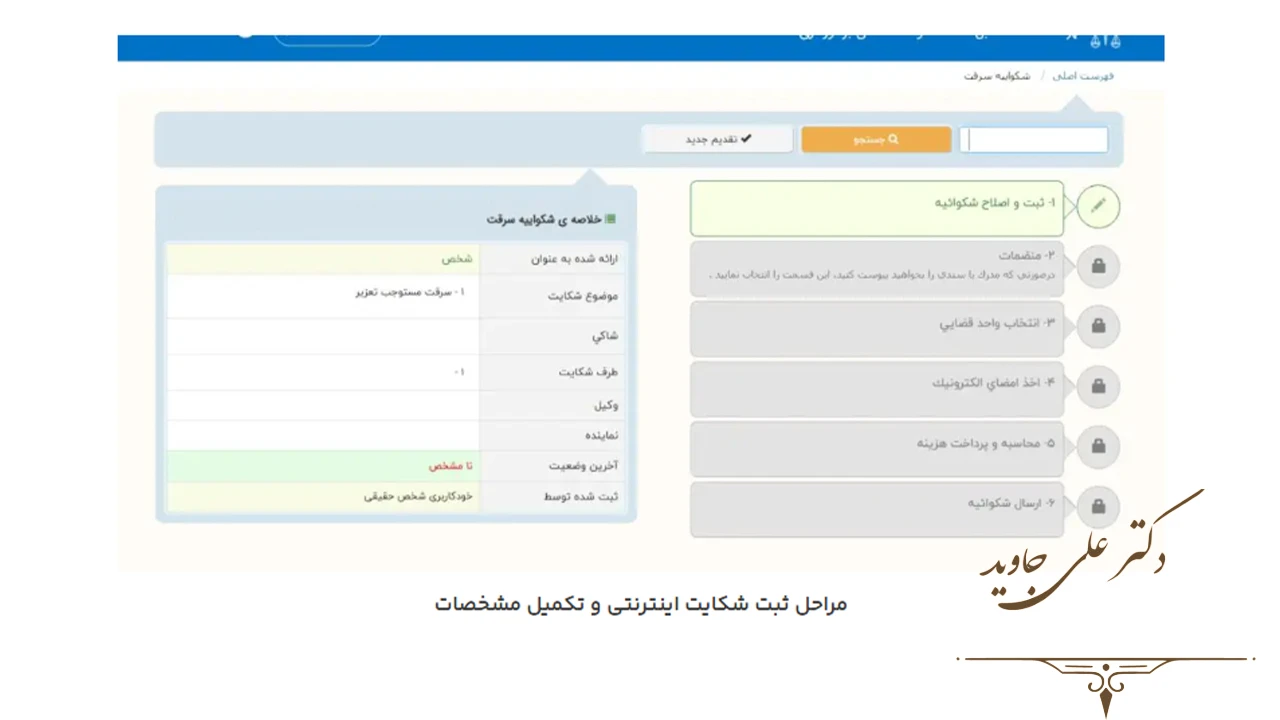Click the green list icon beside خلاصه ی شکواییه سرقت

pyautogui.click(x=608, y=220)
